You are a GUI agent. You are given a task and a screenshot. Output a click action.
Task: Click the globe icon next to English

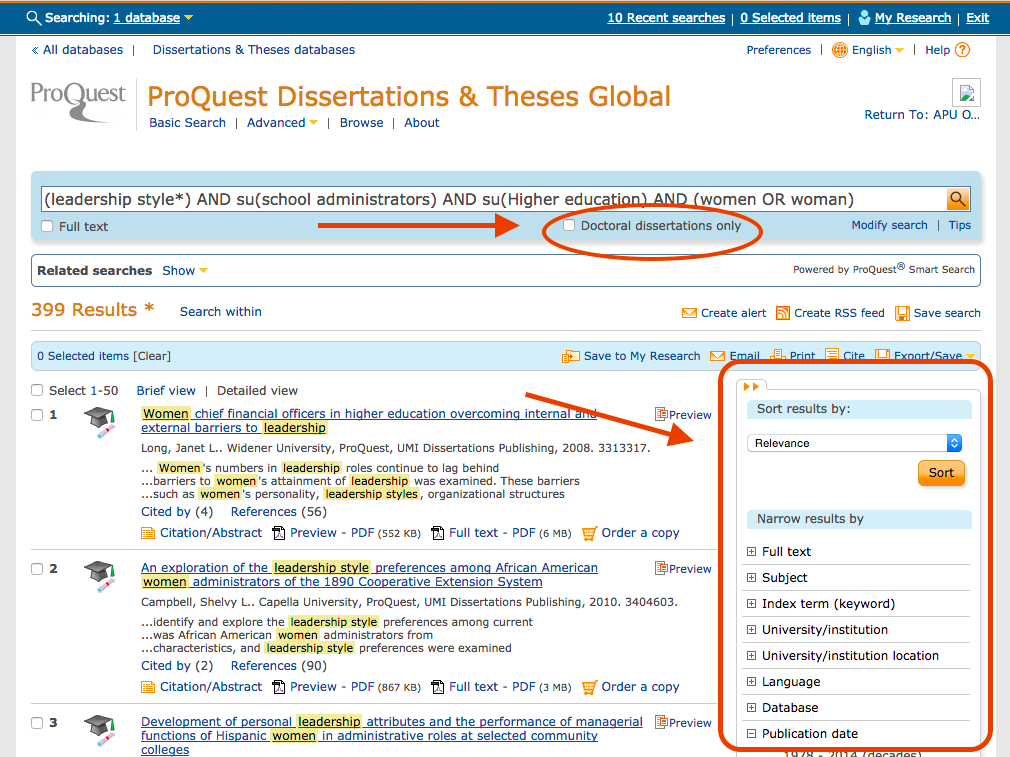[x=839, y=50]
